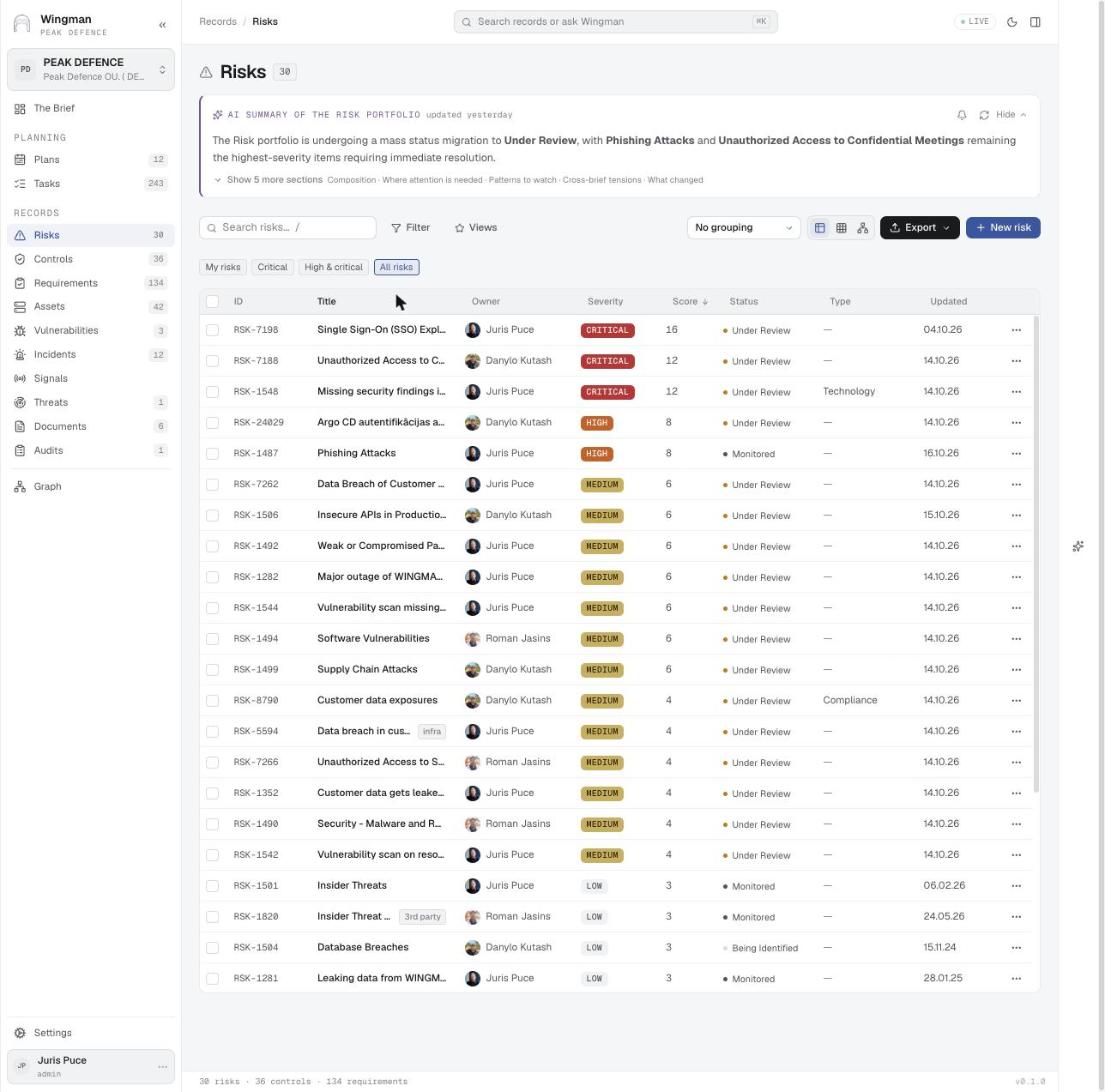This screenshot has height=1092, width=1105.
Task: Open Controls in sidebar
Action: pos(91,259)
